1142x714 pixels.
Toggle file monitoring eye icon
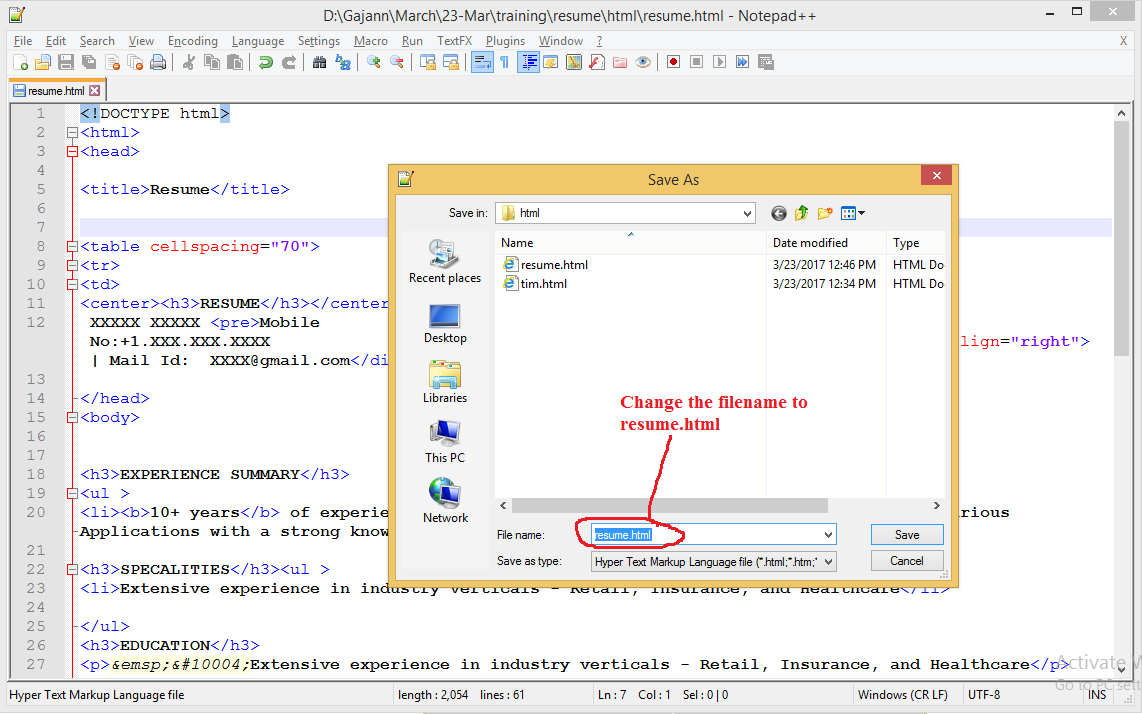642,63
